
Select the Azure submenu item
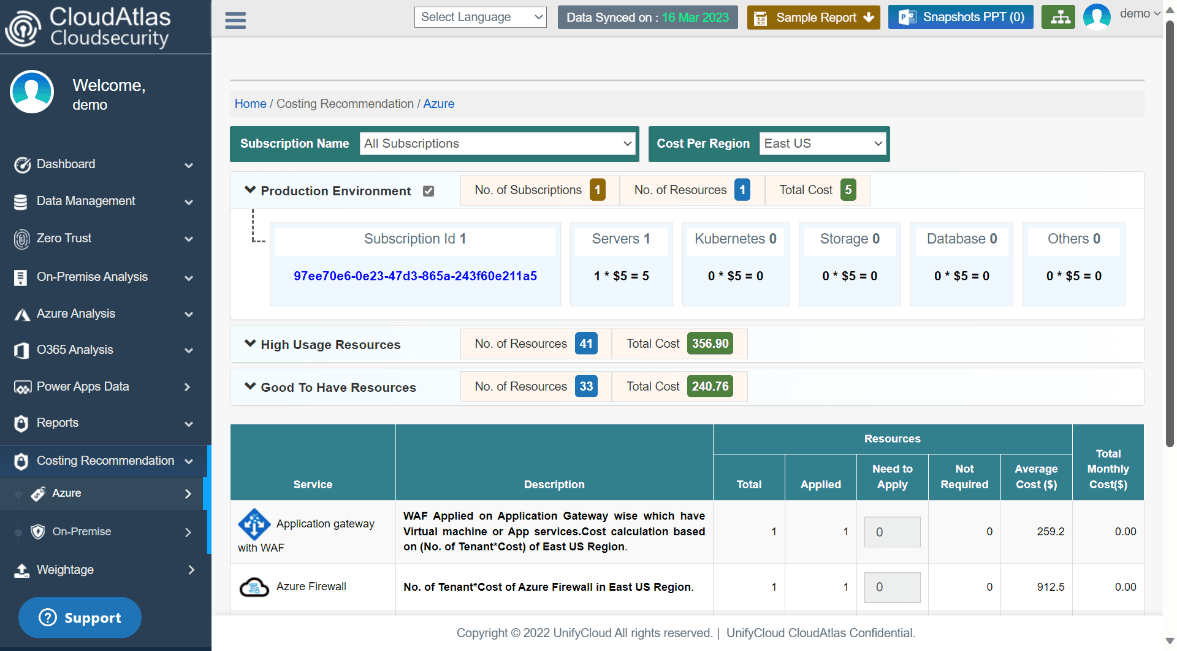coord(104,493)
